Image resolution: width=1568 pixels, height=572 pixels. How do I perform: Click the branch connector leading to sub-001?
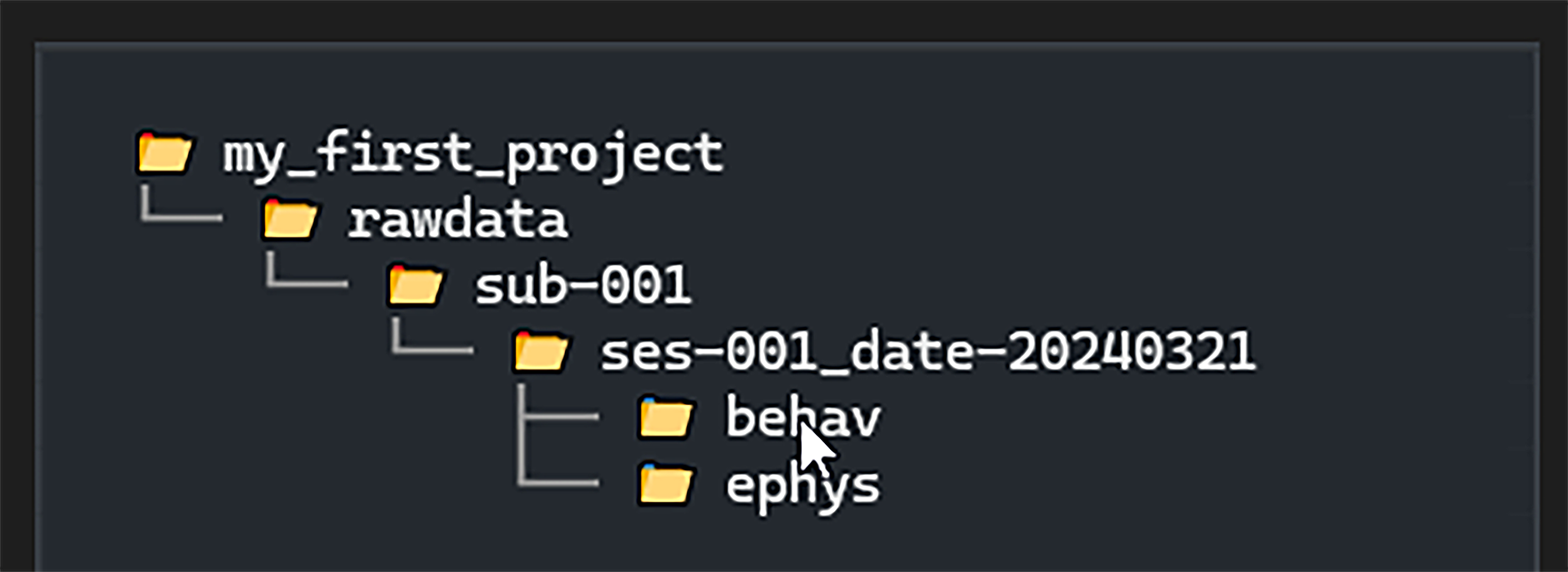(307, 283)
